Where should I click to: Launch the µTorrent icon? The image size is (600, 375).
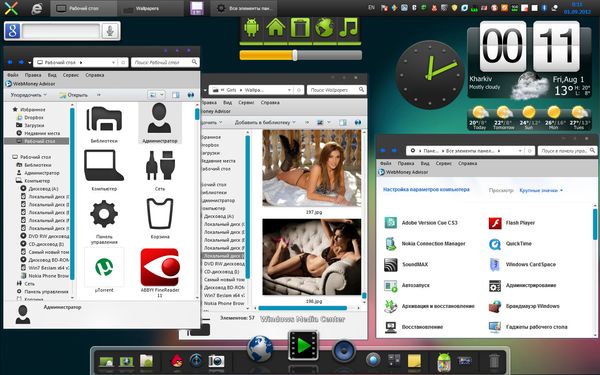104,267
